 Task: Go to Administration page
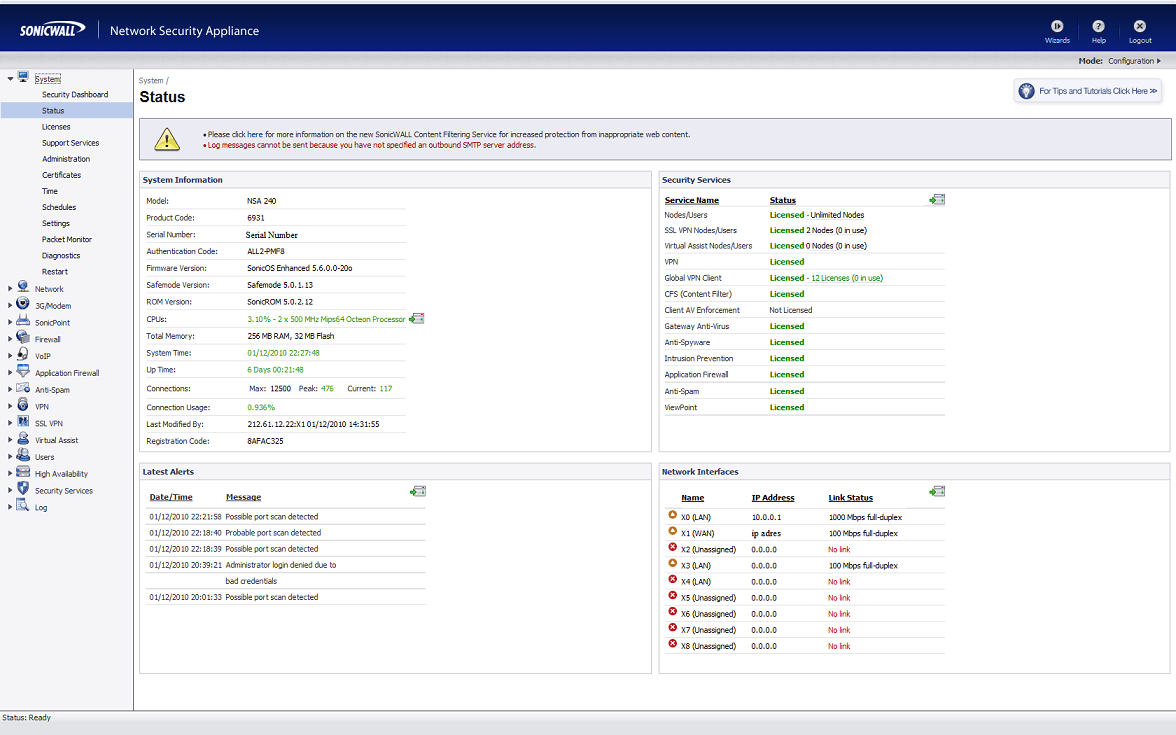(66, 159)
